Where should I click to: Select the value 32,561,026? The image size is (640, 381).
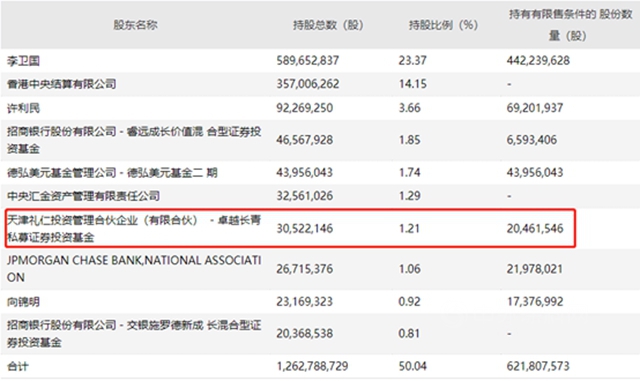[304, 196]
